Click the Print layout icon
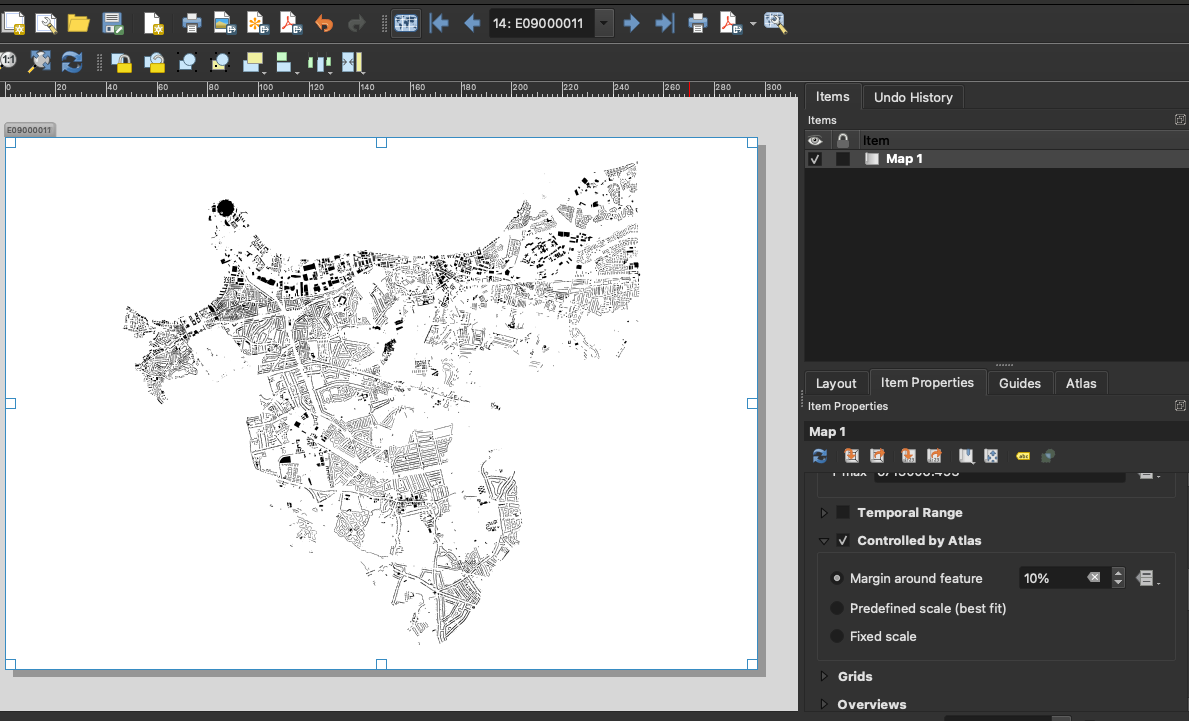Image resolution: width=1189 pixels, height=721 pixels. [x=191, y=22]
